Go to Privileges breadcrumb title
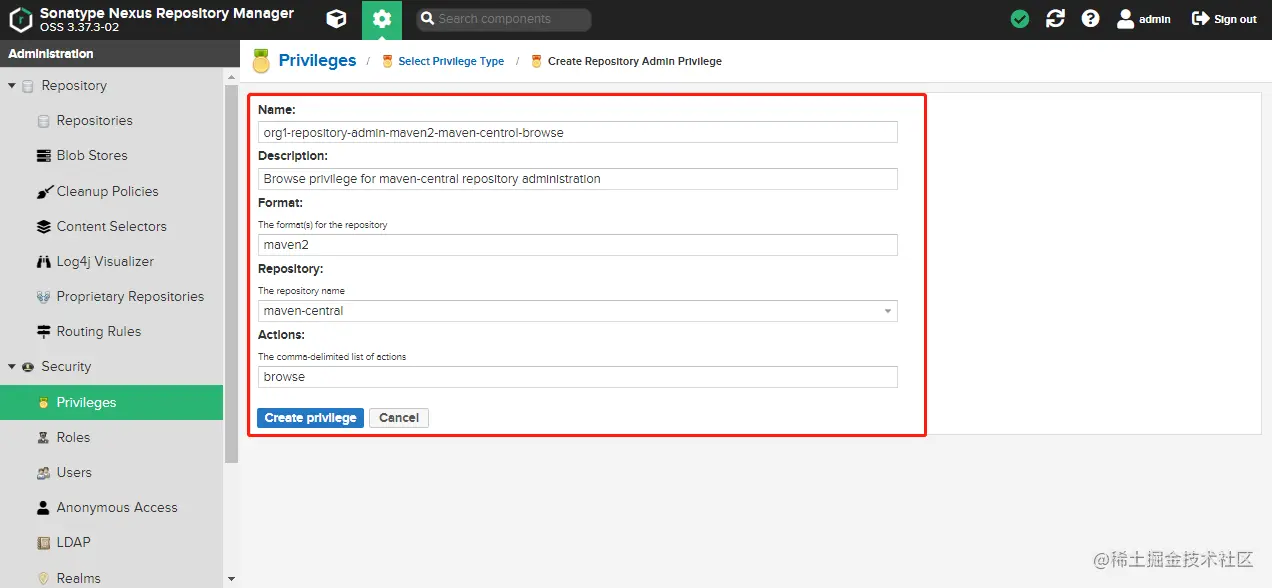Screen dimensions: 1272x588 317,61
